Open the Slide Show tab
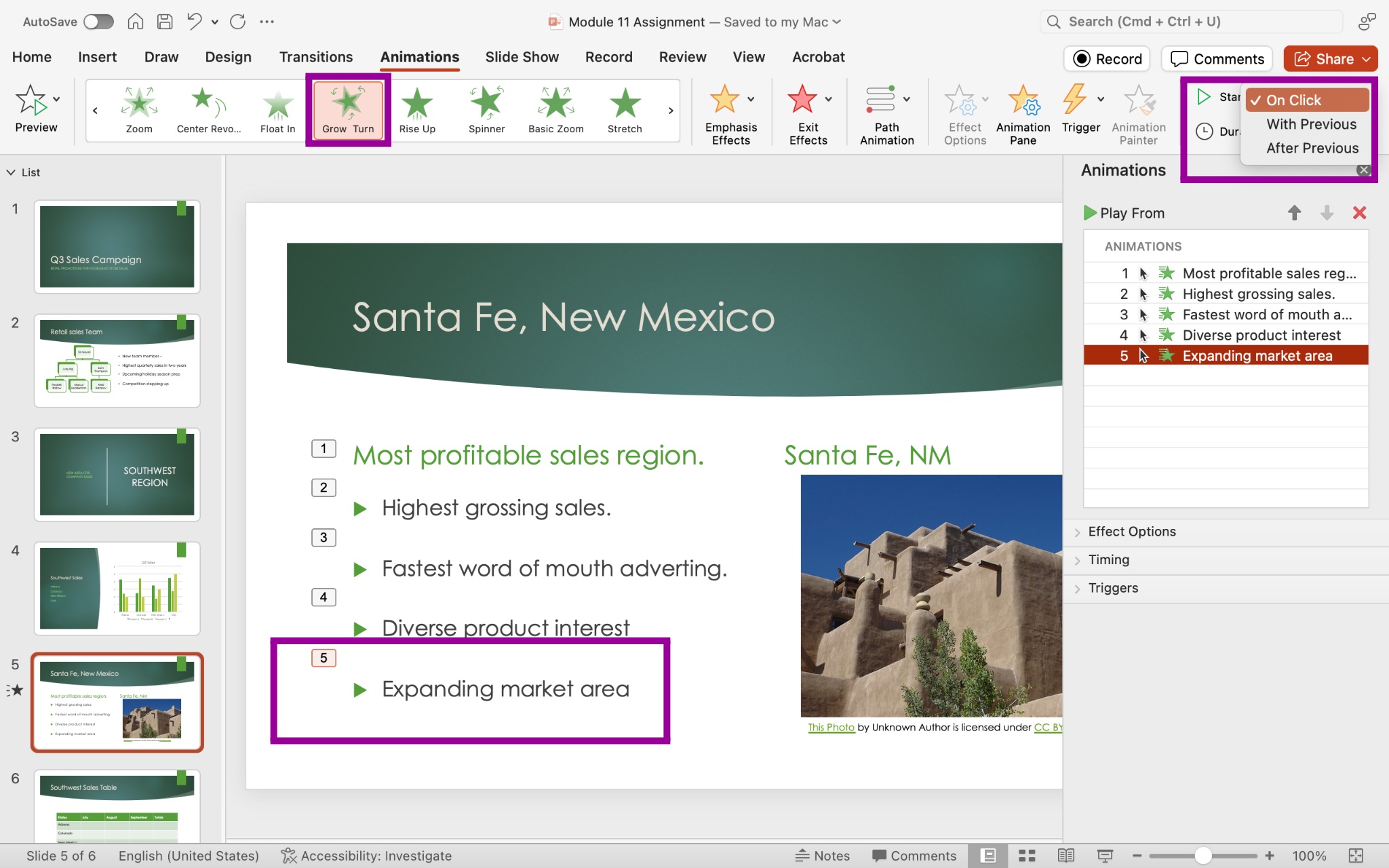The width and height of the screenshot is (1389, 868). point(522,57)
